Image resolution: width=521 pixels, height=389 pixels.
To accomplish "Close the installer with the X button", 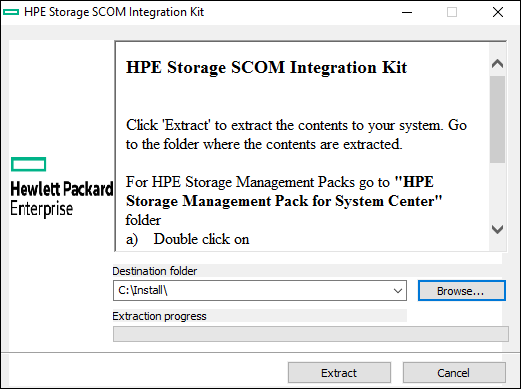I will 498,12.
